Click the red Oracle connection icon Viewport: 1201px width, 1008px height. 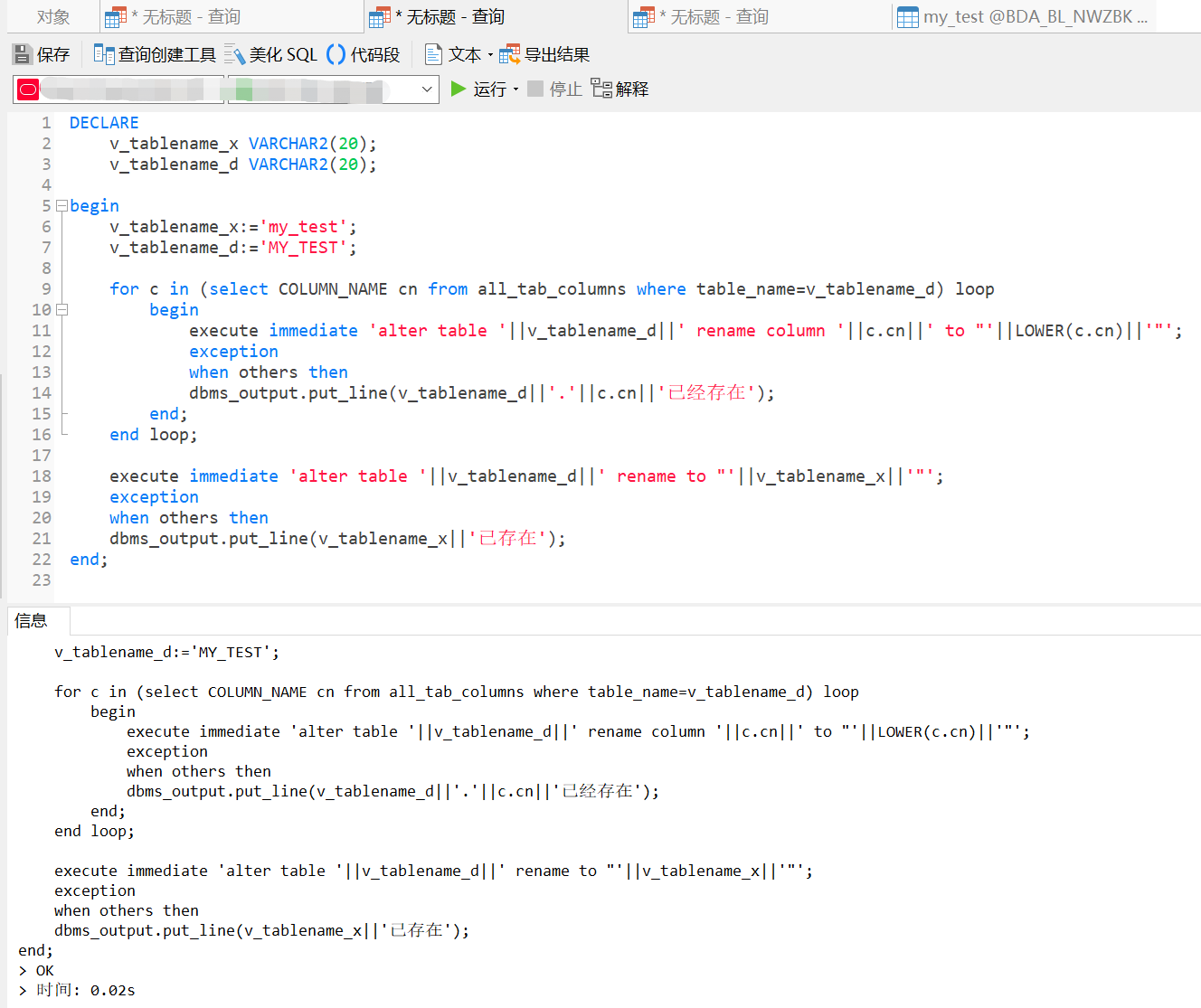[x=28, y=89]
